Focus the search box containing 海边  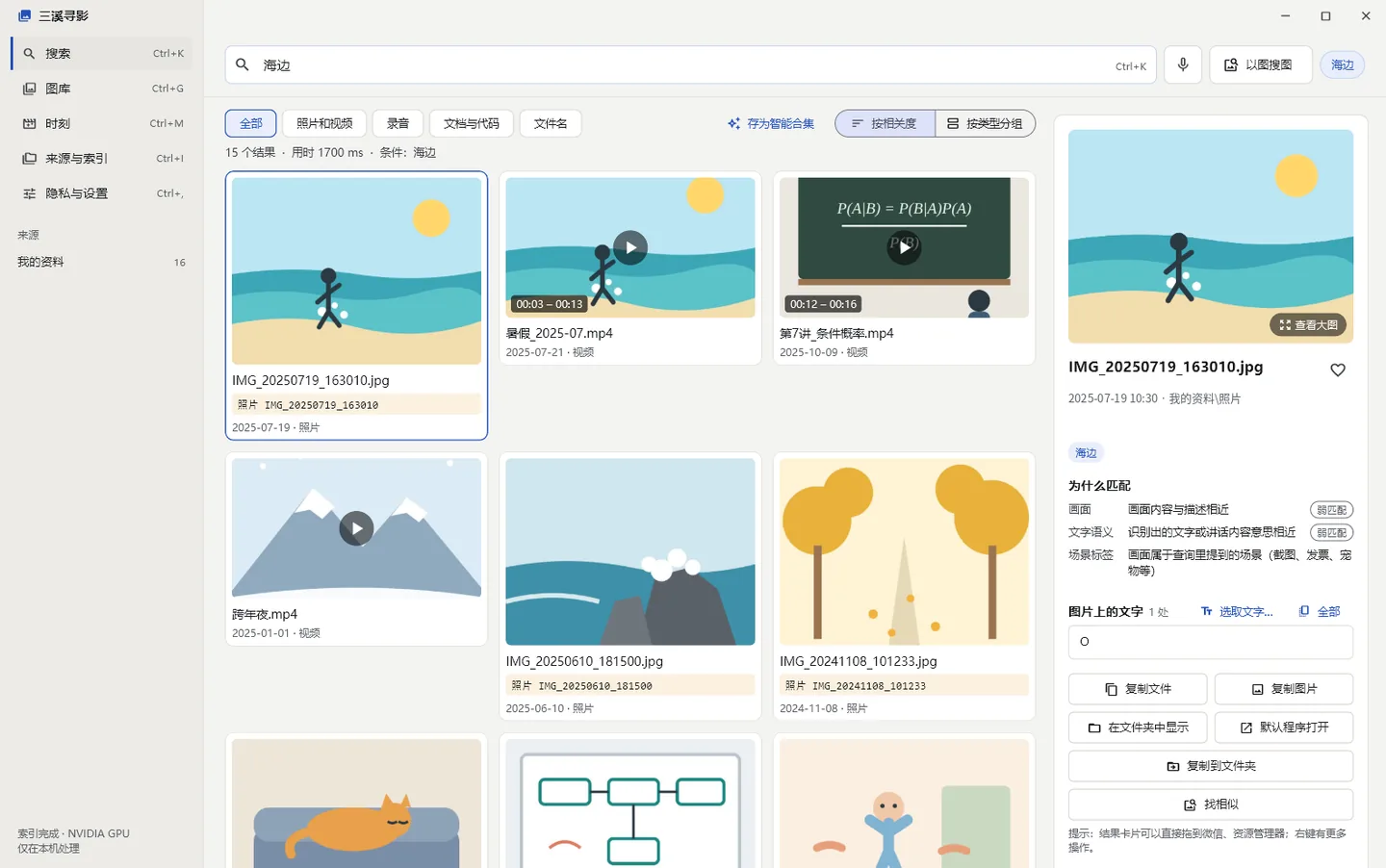690,65
